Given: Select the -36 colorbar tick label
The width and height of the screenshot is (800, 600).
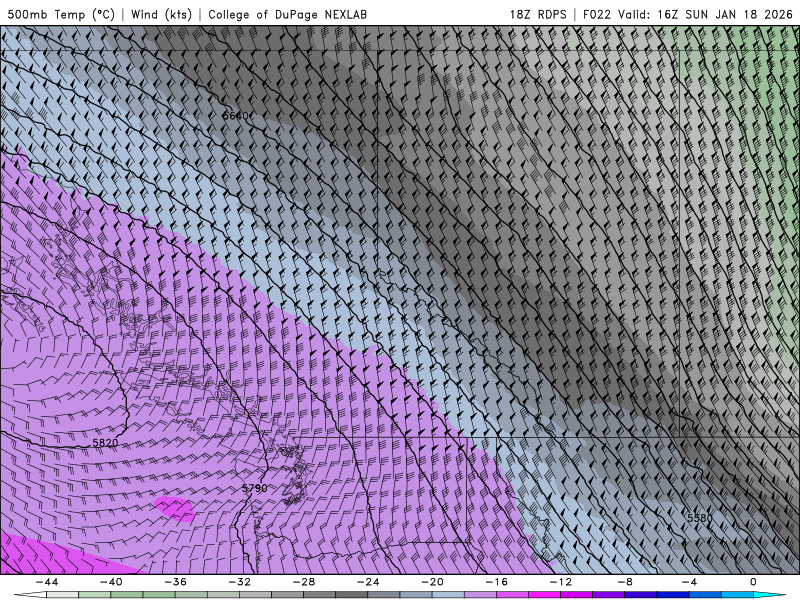Looking at the screenshot, I should [x=175, y=582].
